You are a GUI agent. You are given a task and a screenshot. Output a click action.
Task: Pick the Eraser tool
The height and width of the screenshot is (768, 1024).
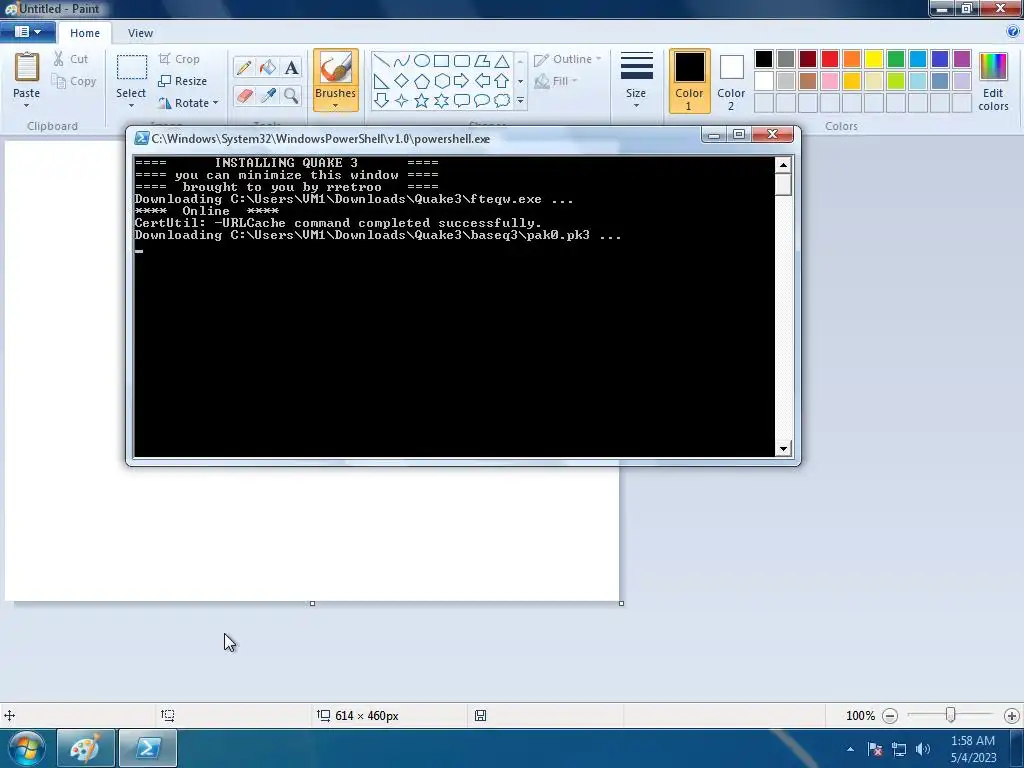(x=244, y=95)
